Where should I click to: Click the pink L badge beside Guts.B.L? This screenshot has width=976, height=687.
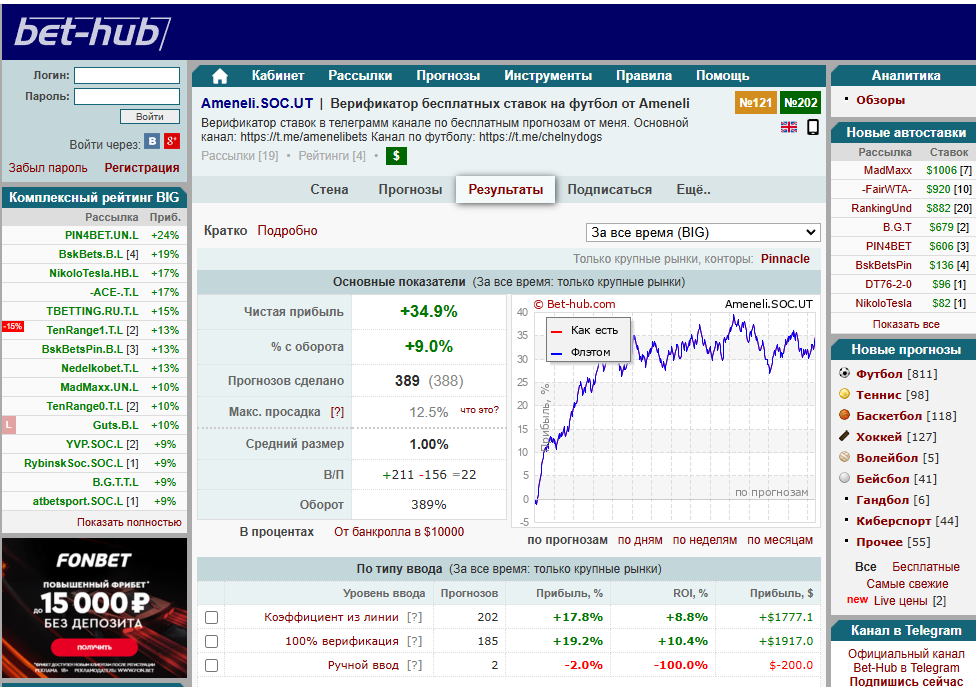[x=9, y=425]
